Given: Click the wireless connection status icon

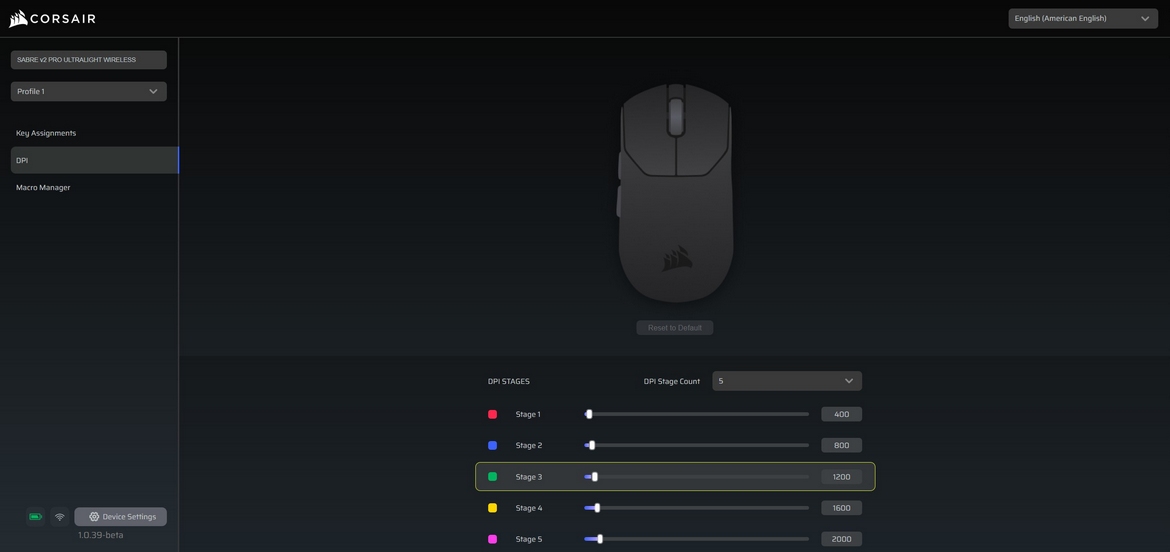Looking at the screenshot, I should (60, 517).
